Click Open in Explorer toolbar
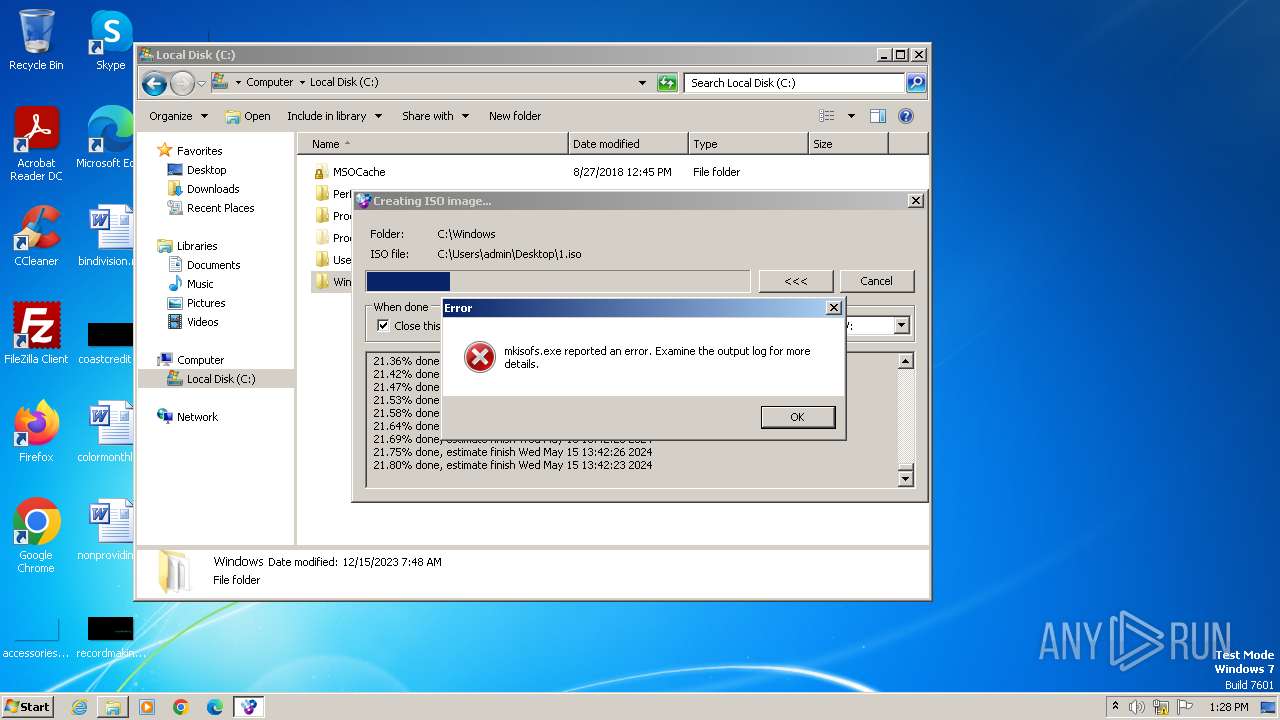Viewport: 1280px width, 720px height. pyautogui.click(x=248, y=116)
